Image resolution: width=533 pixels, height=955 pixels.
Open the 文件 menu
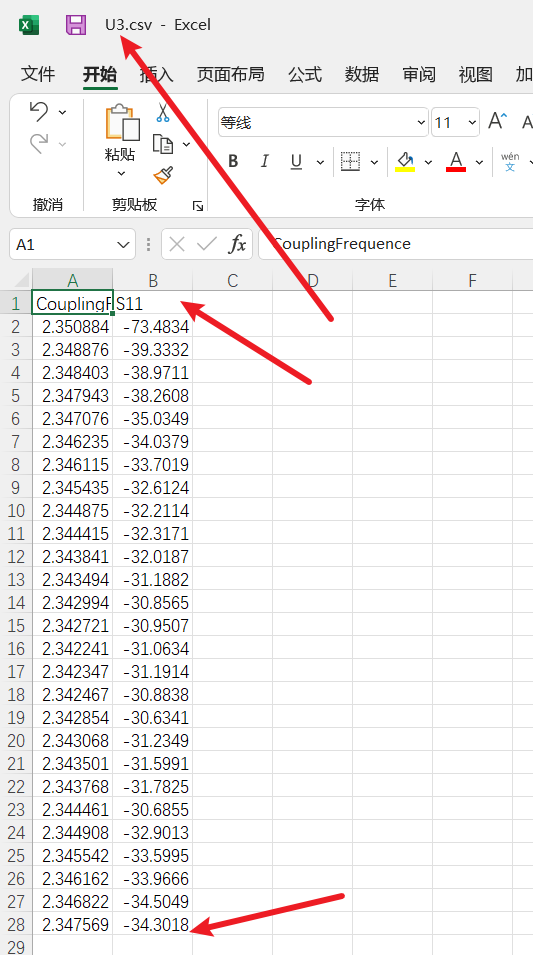pyautogui.click(x=38, y=74)
